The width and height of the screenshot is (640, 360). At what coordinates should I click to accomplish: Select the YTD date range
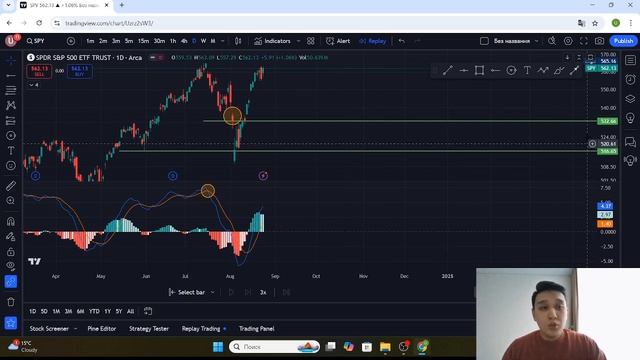coord(94,311)
